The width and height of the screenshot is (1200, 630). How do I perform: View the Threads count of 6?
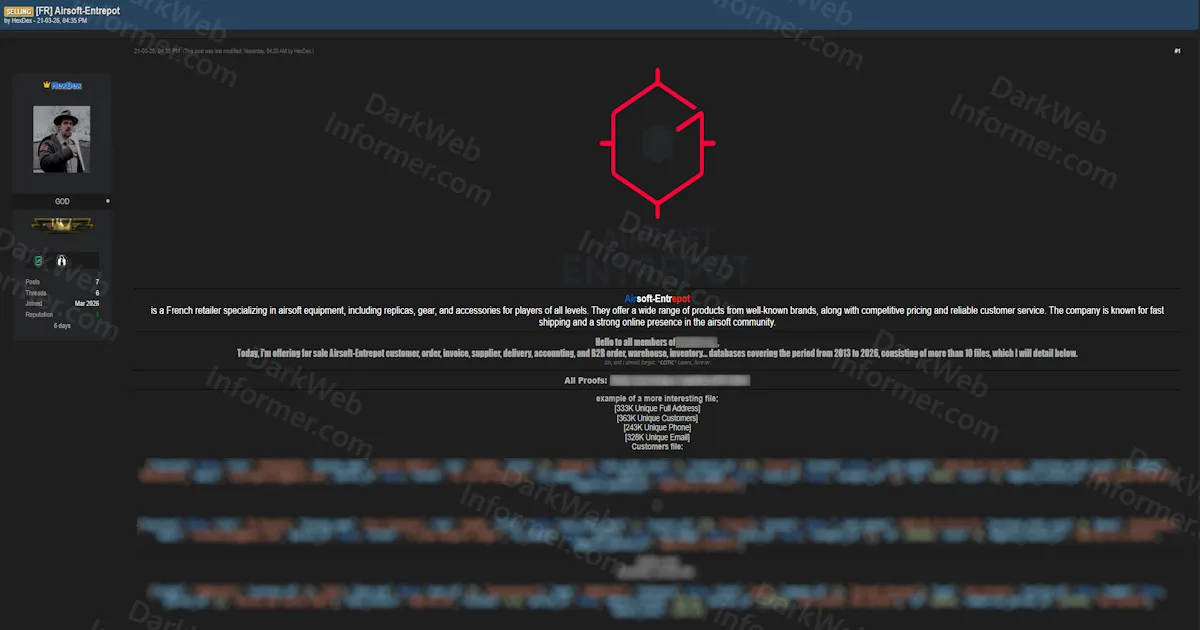click(97, 293)
